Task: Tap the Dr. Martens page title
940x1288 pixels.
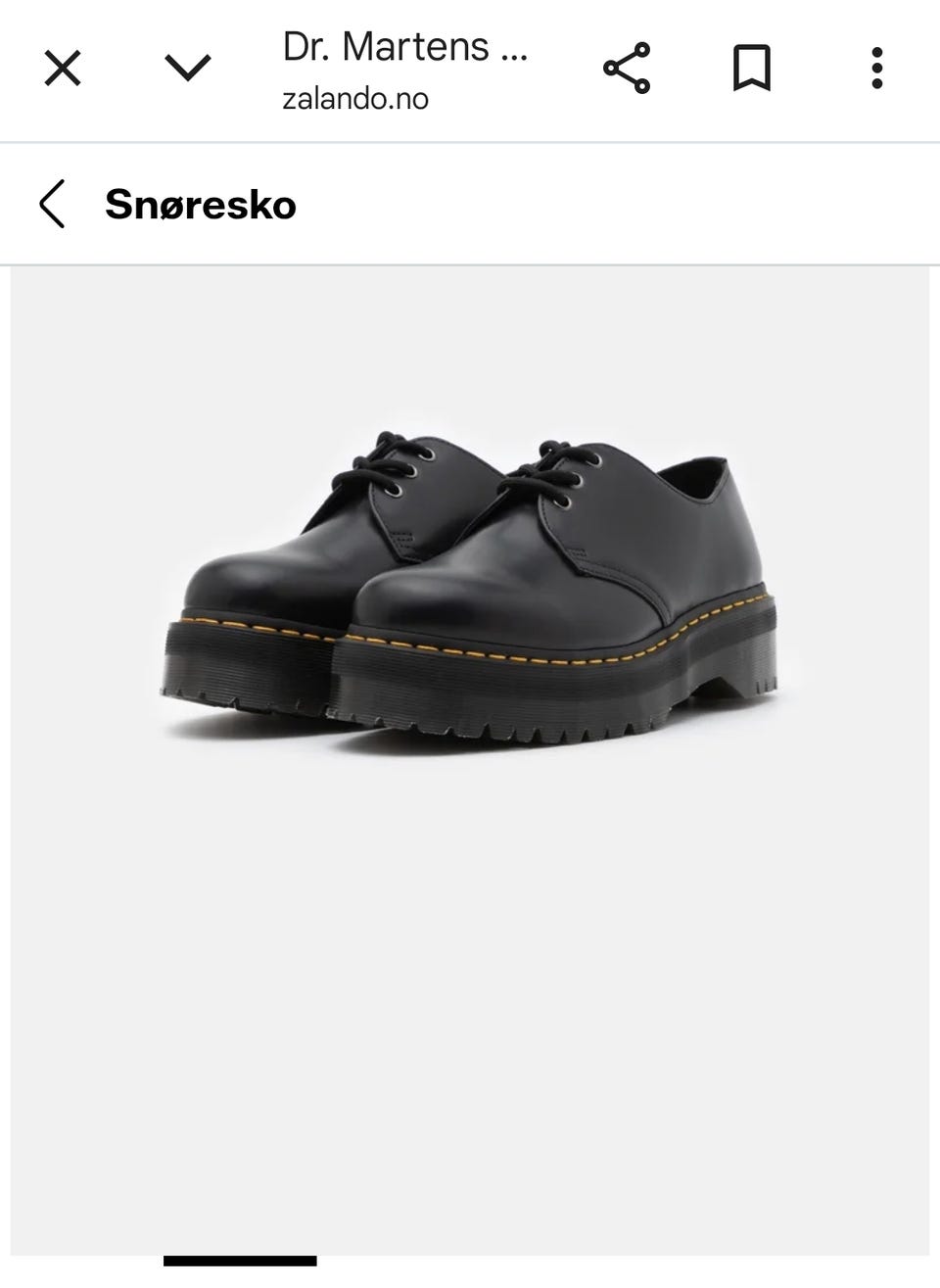Action: [x=405, y=47]
